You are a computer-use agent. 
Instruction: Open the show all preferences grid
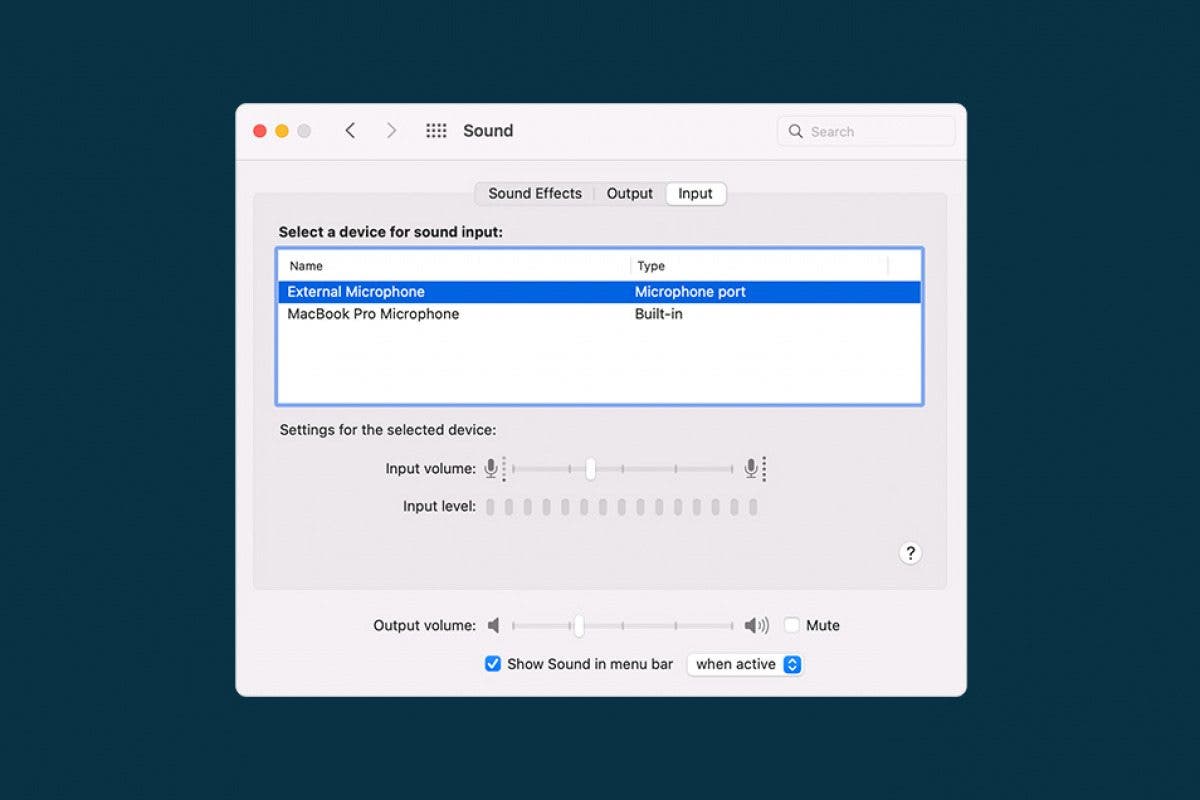436,131
